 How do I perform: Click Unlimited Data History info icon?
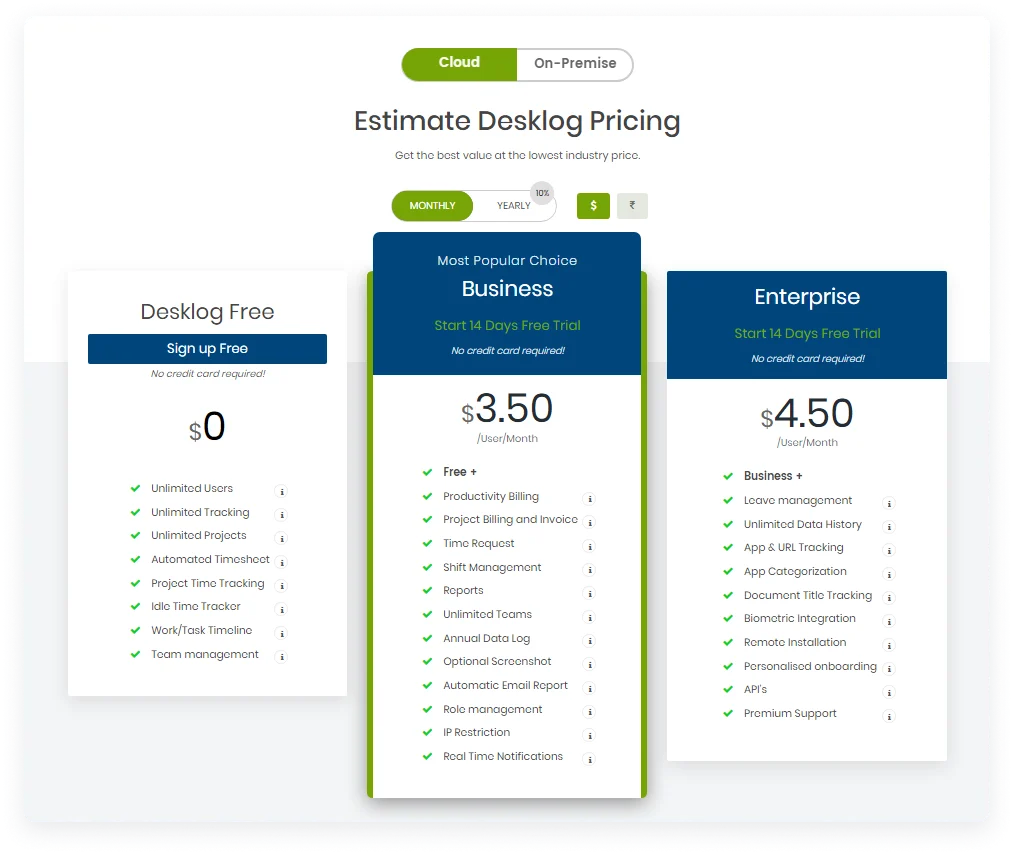click(889, 527)
